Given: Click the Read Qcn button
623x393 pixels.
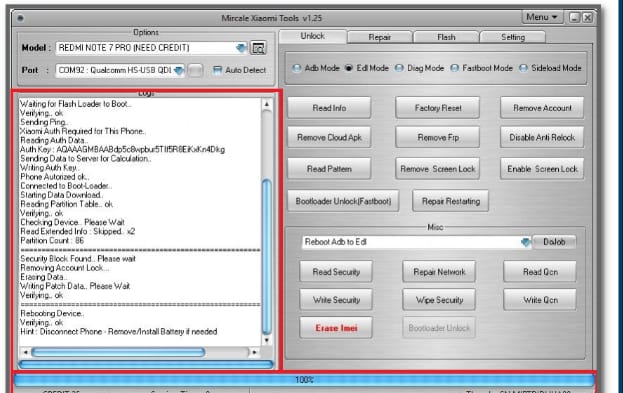Looking at the screenshot, I should pyautogui.click(x=540, y=272).
